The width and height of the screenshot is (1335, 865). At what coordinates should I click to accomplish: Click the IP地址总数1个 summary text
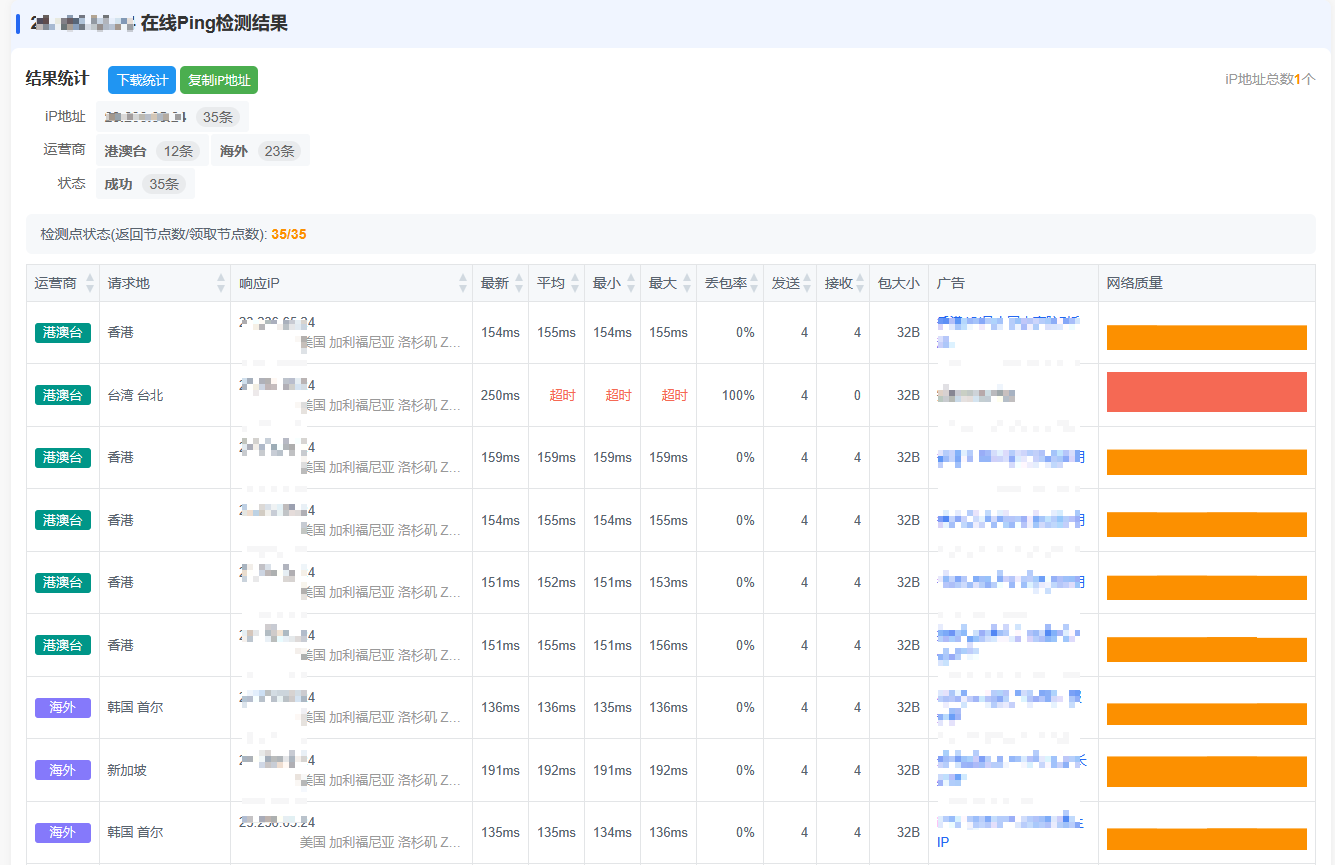1270,79
